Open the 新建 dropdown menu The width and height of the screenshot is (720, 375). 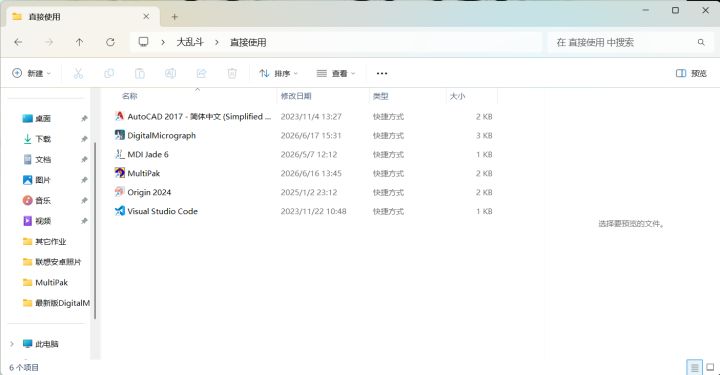click(x=32, y=73)
